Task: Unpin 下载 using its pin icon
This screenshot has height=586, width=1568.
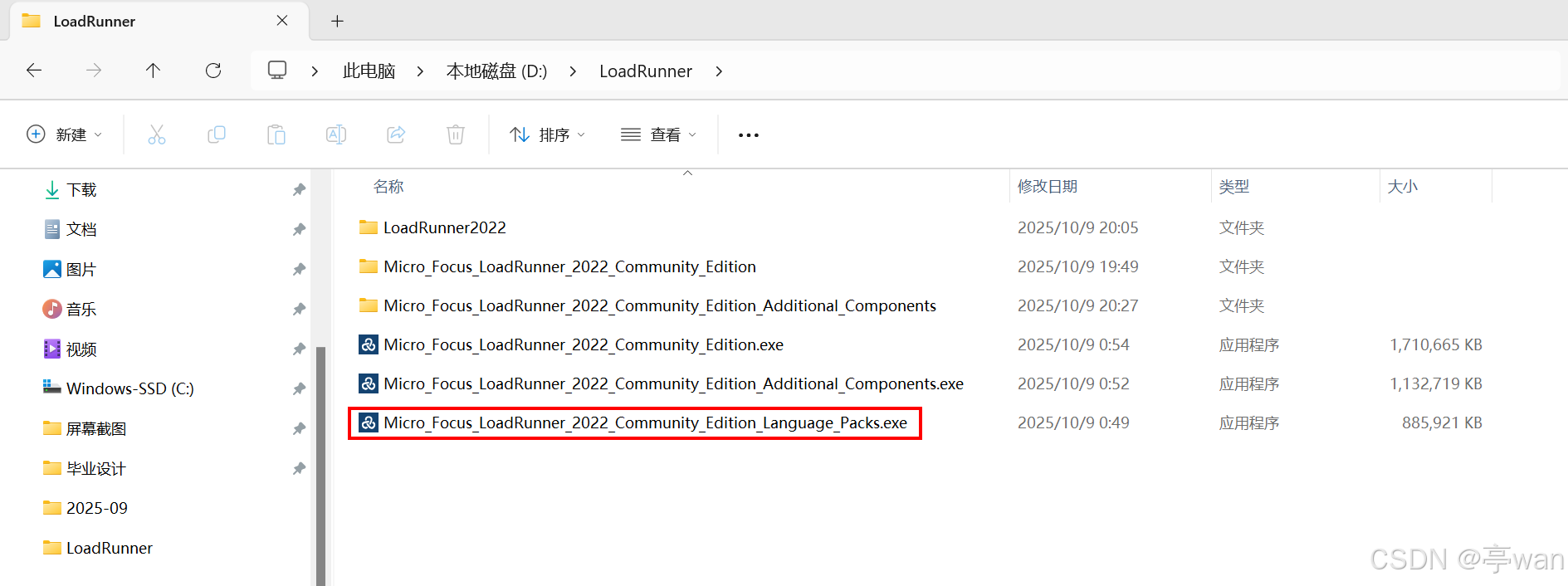Action: point(299,190)
